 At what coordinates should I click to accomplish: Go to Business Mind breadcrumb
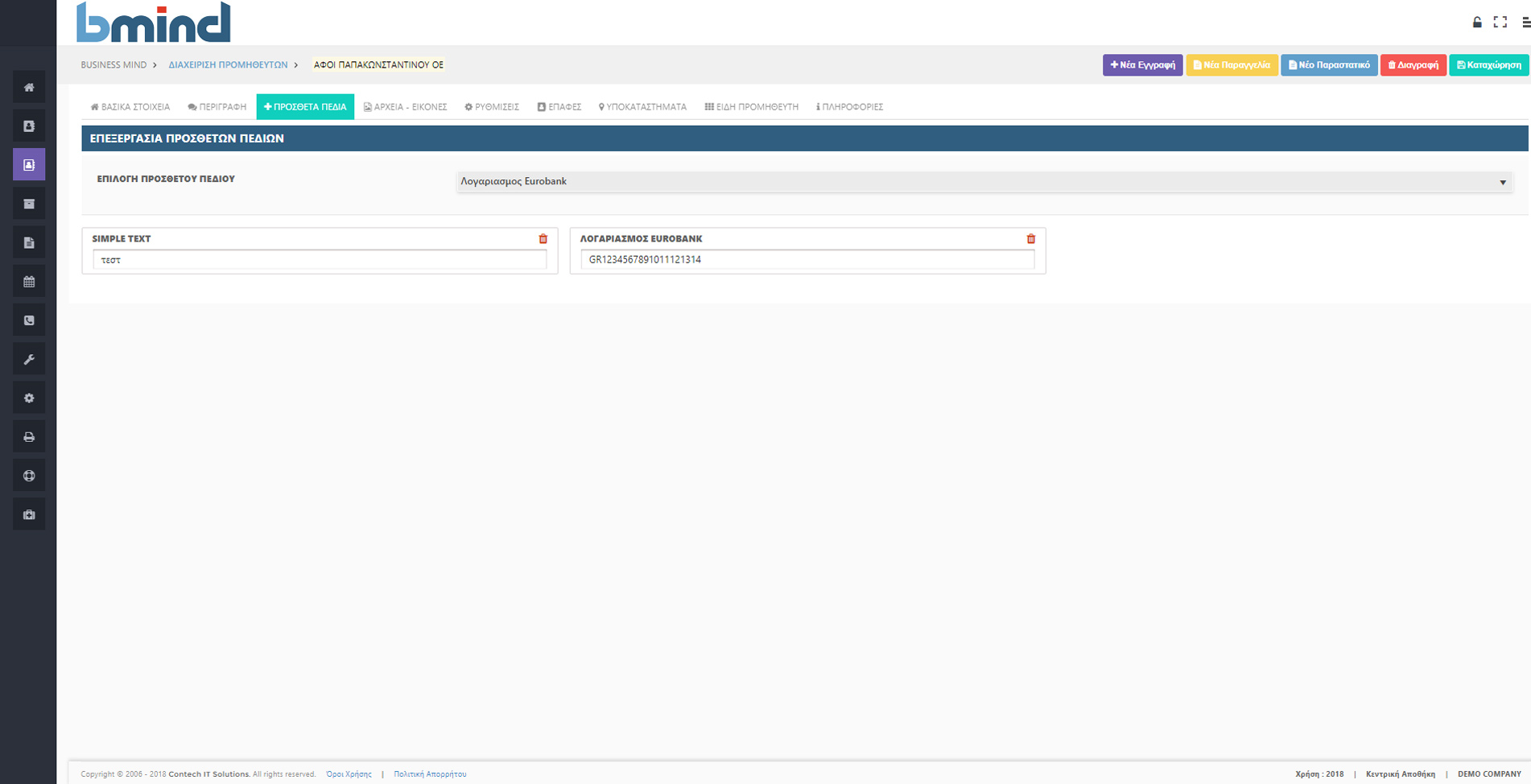pos(113,65)
